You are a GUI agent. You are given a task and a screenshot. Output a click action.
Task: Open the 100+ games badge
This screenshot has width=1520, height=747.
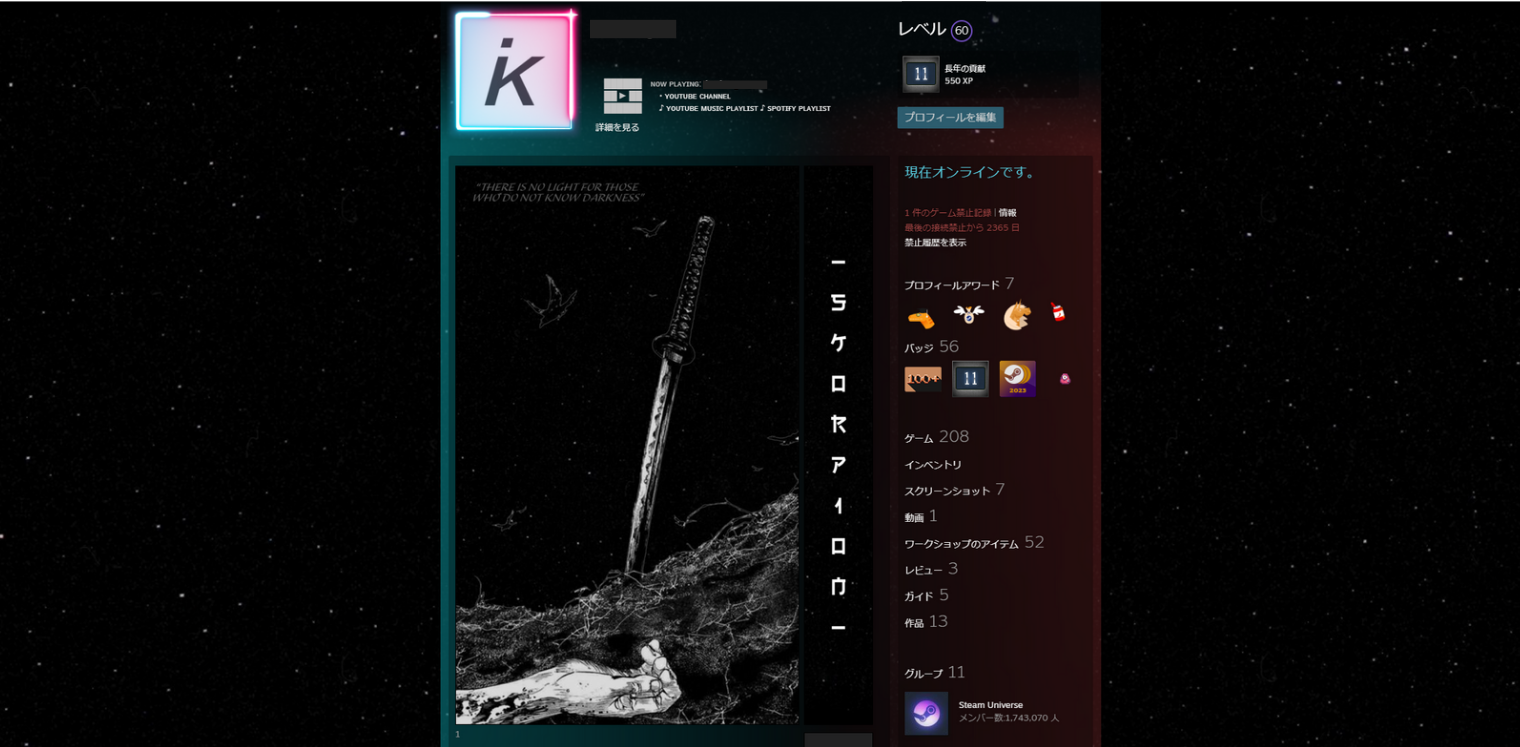point(923,379)
